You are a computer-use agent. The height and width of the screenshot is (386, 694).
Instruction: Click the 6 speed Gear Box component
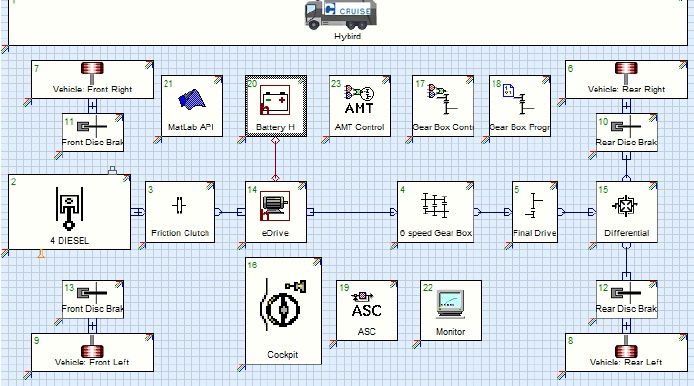(x=436, y=212)
